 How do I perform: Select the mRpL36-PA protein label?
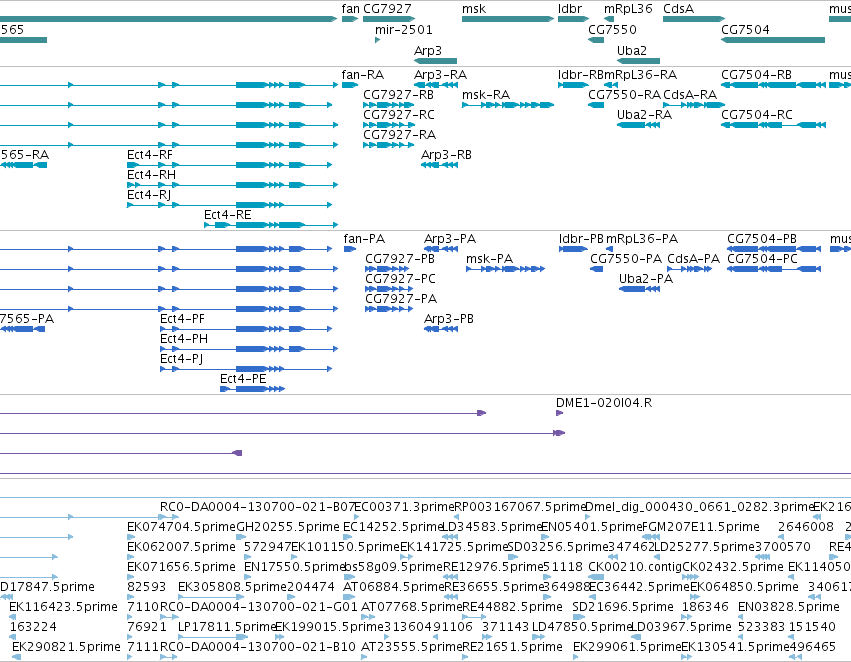642,239
